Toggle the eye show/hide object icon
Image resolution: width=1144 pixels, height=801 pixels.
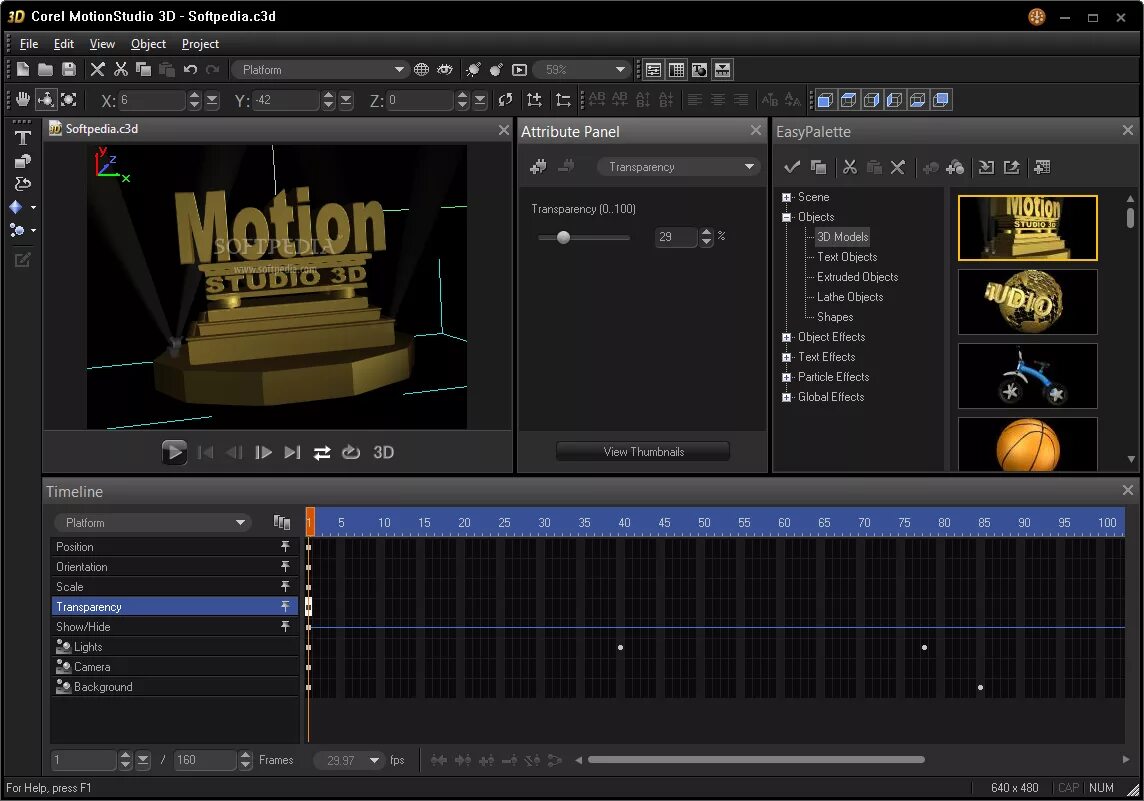(x=445, y=70)
